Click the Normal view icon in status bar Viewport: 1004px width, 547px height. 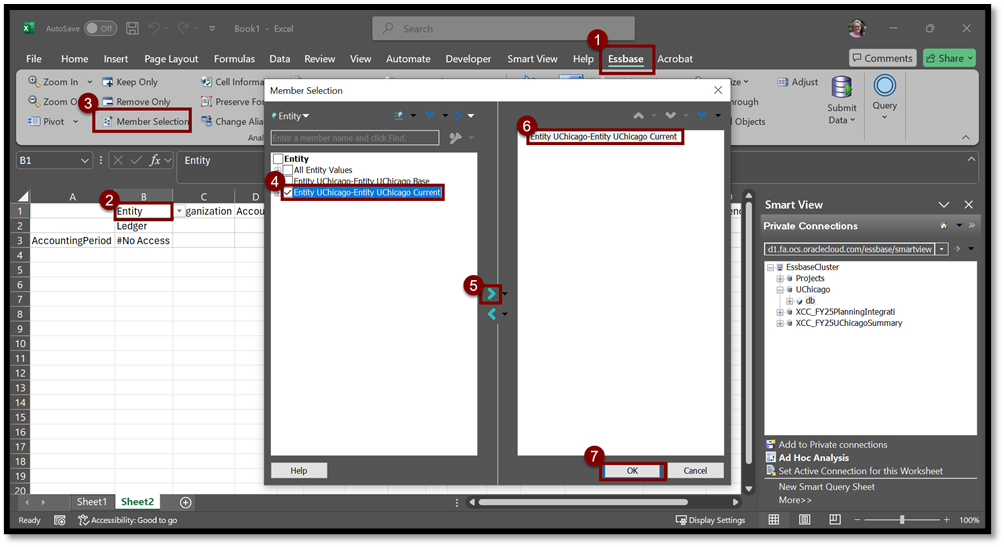pos(773,519)
